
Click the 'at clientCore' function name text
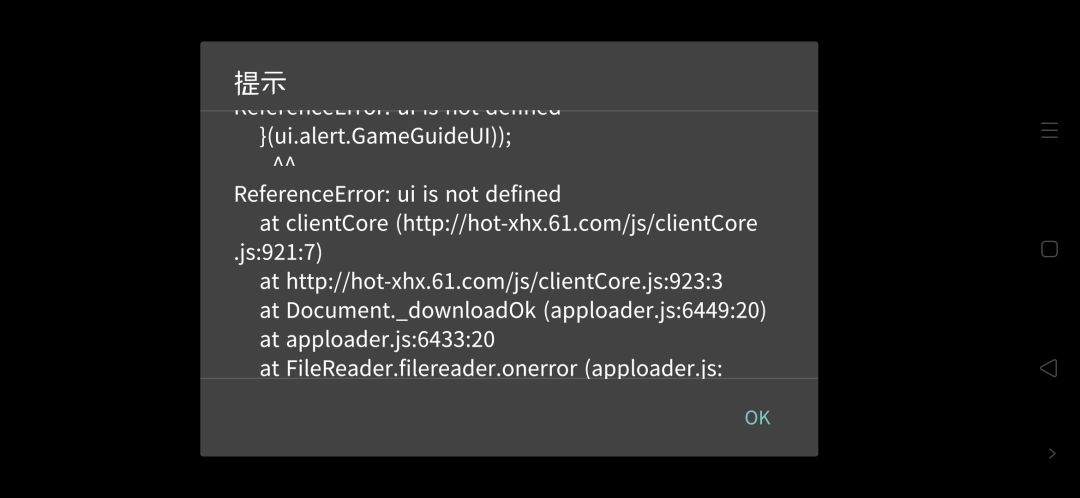[x=324, y=223]
